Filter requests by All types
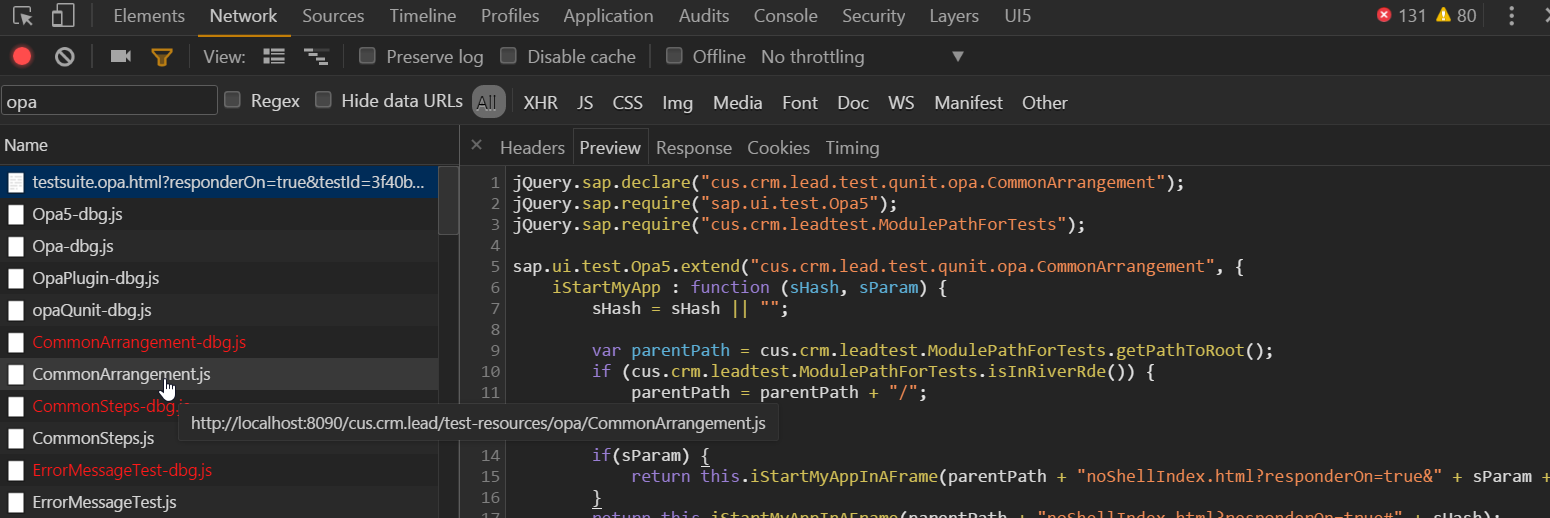Image resolution: width=1550 pixels, height=518 pixels. pos(486,102)
